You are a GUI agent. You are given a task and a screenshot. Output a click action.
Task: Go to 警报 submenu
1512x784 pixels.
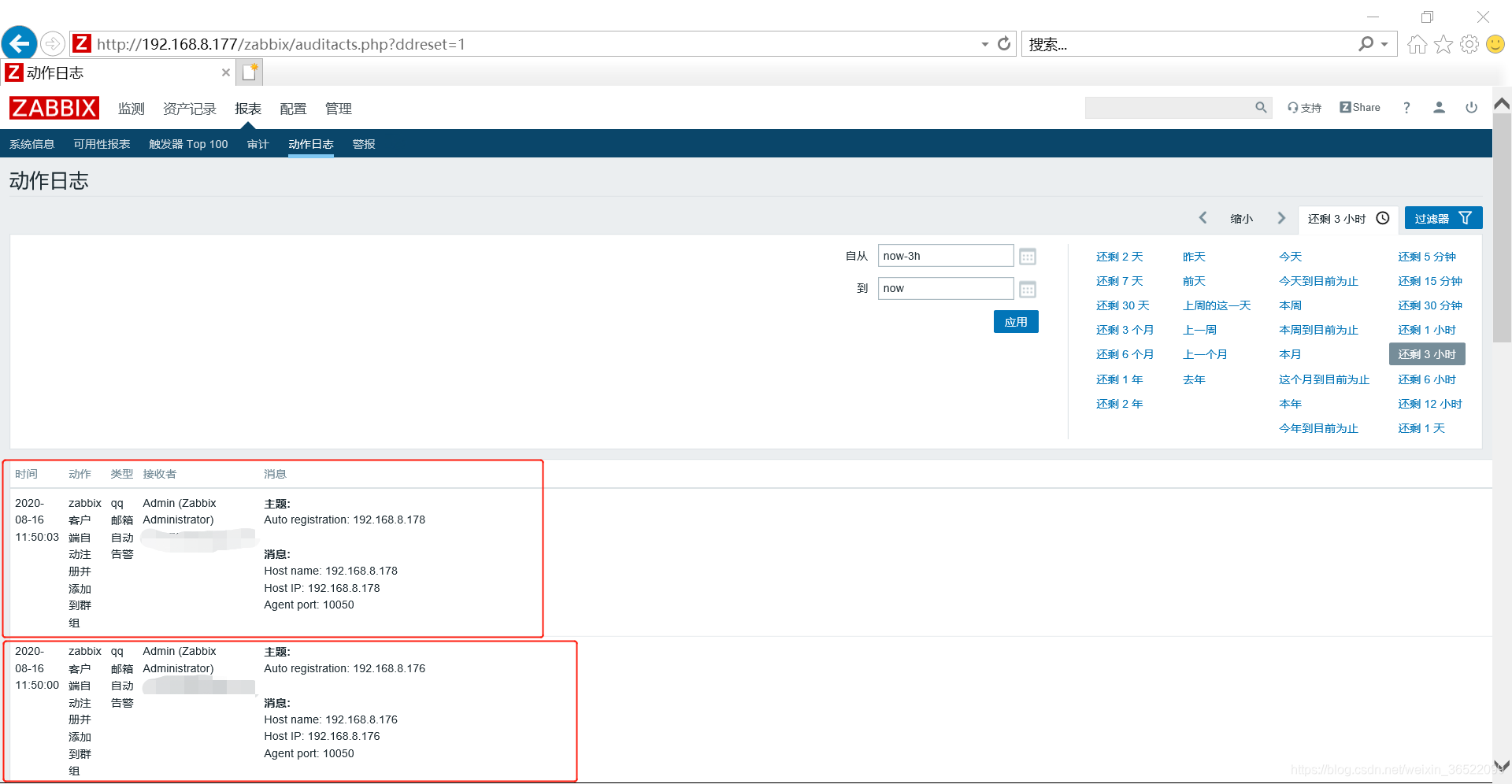pos(364,144)
